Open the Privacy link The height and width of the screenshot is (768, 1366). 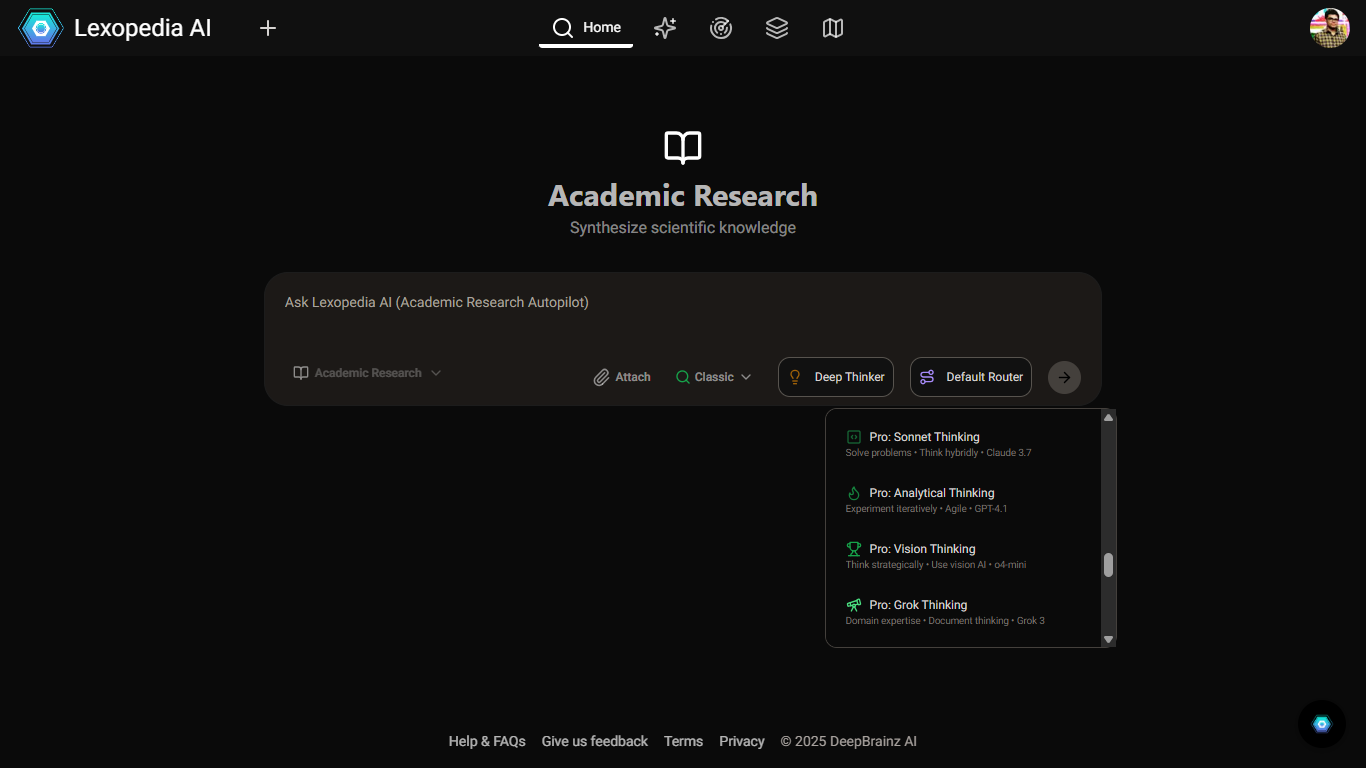pyautogui.click(x=742, y=741)
